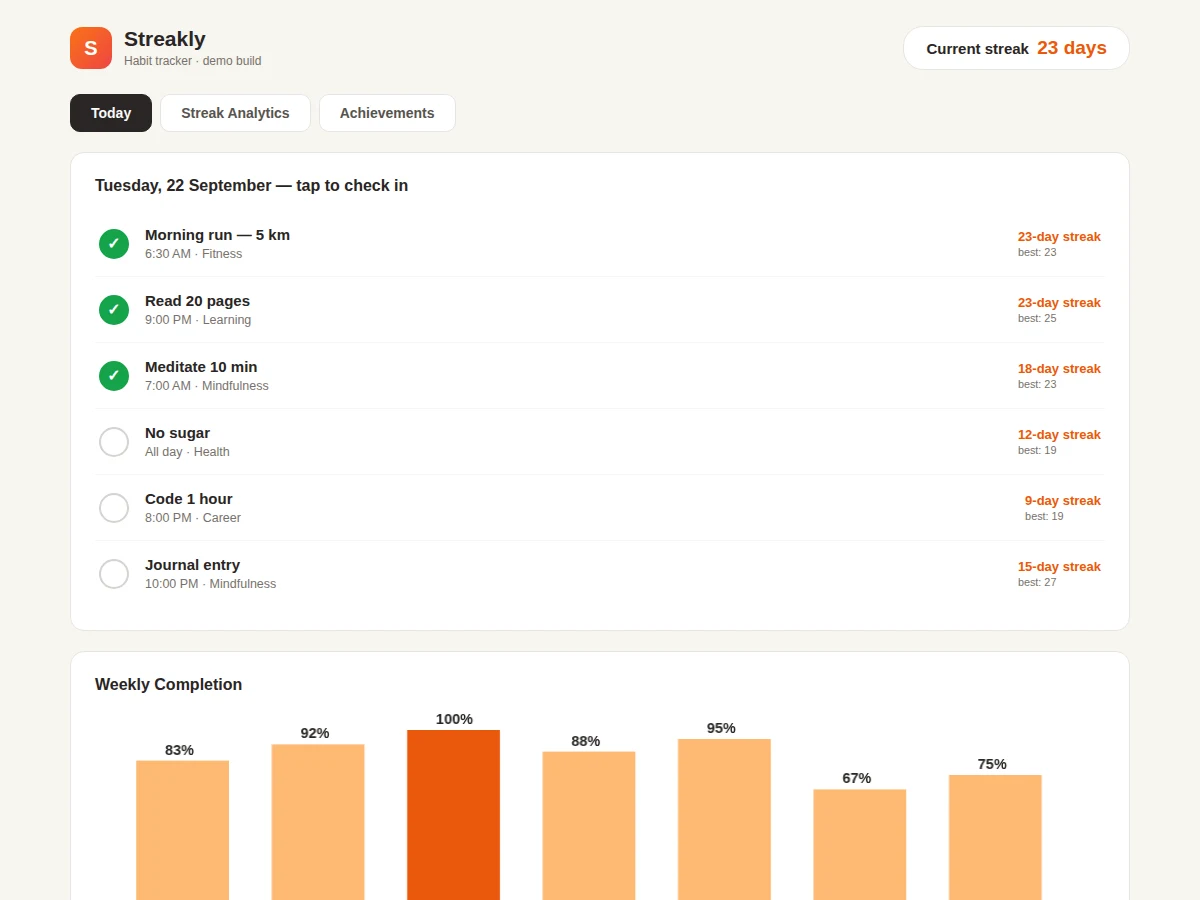The width and height of the screenshot is (1200, 900).
Task: Click the Weekly Completion heading
Action: point(168,685)
